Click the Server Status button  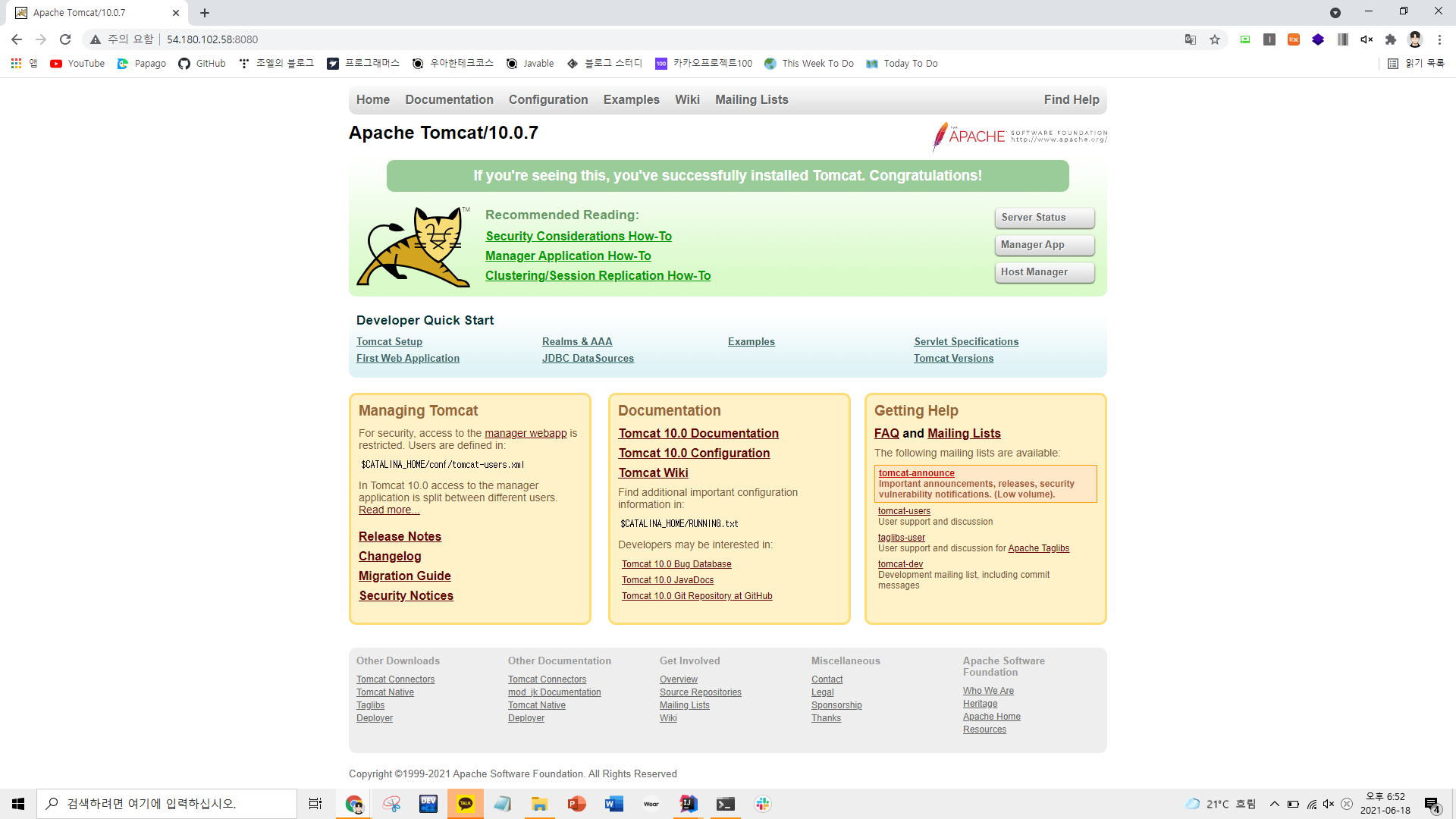pos(1044,218)
